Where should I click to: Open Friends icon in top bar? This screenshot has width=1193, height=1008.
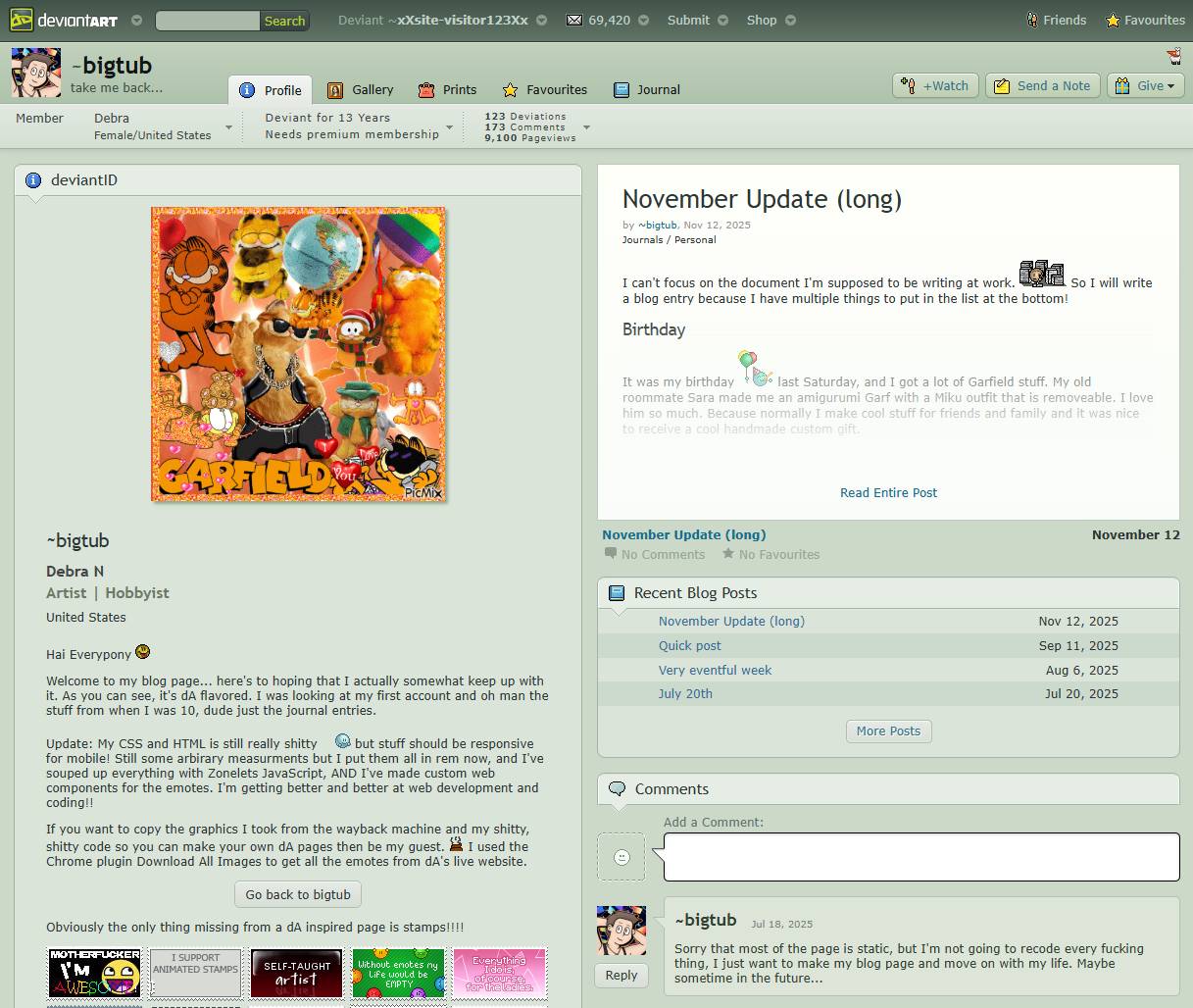coord(1032,20)
